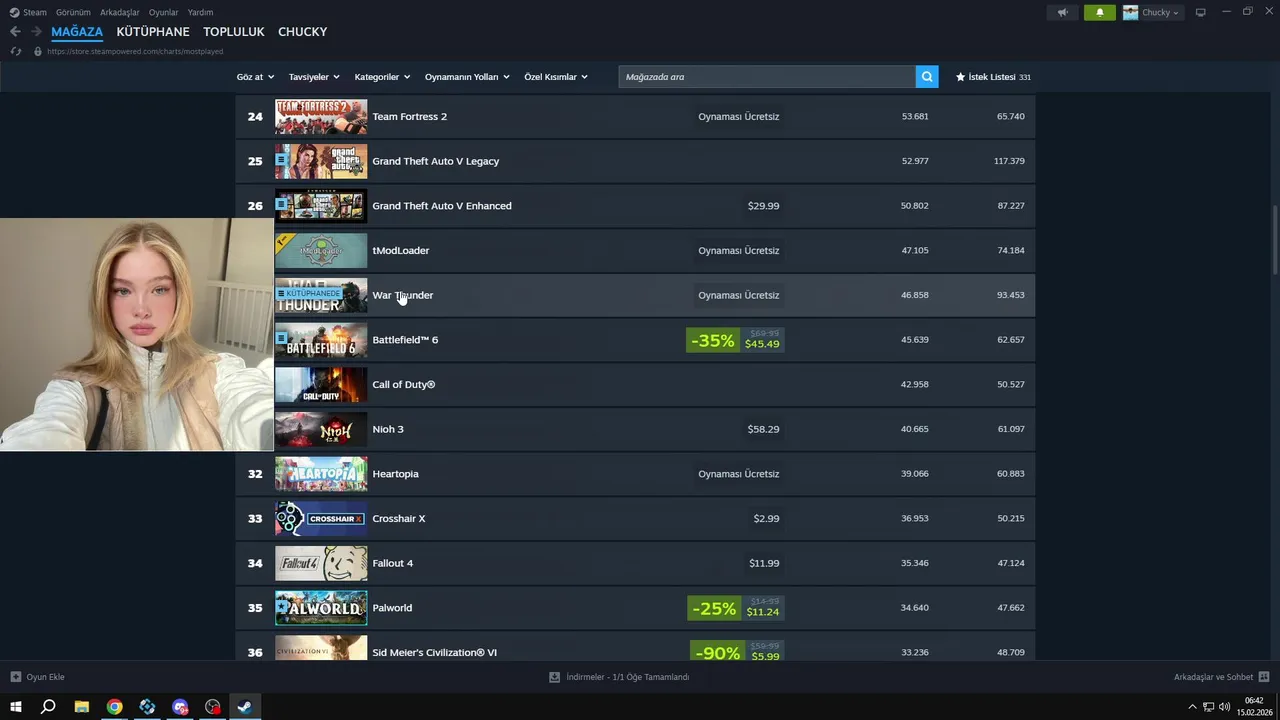The height and width of the screenshot is (720, 1280).
Task: Click the Oyun Ekle label
Action: (45, 677)
